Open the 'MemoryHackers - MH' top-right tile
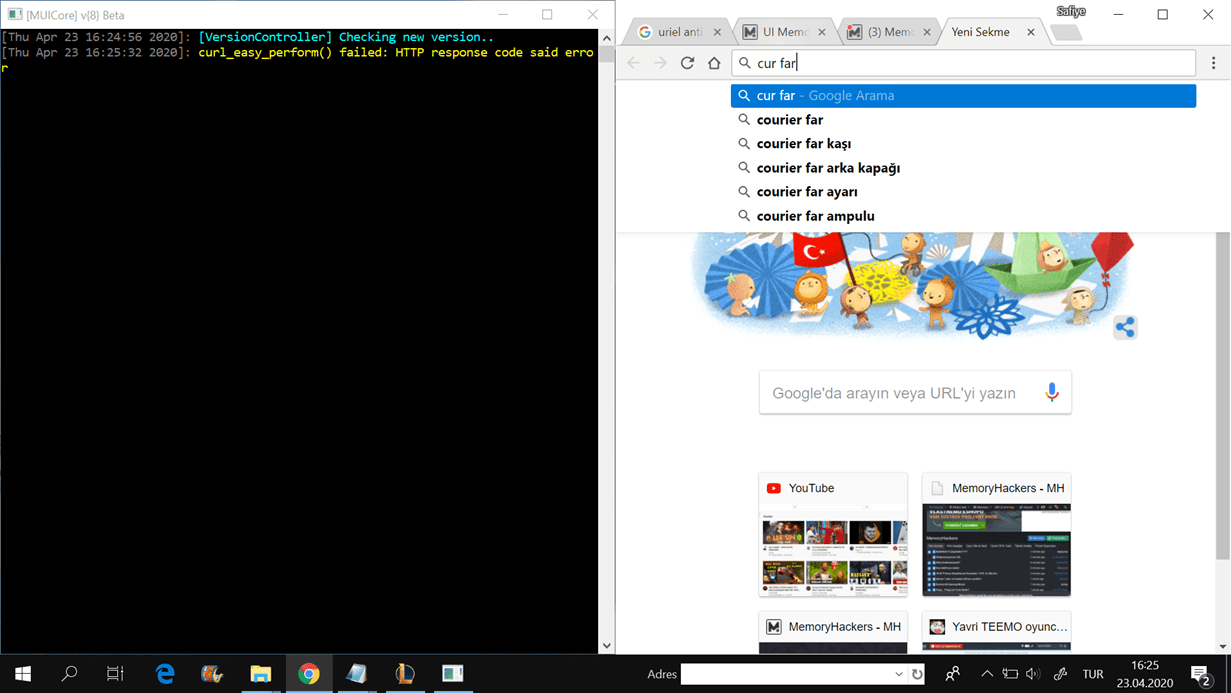Screen dimensions: 1231x693 click(x=996, y=535)
